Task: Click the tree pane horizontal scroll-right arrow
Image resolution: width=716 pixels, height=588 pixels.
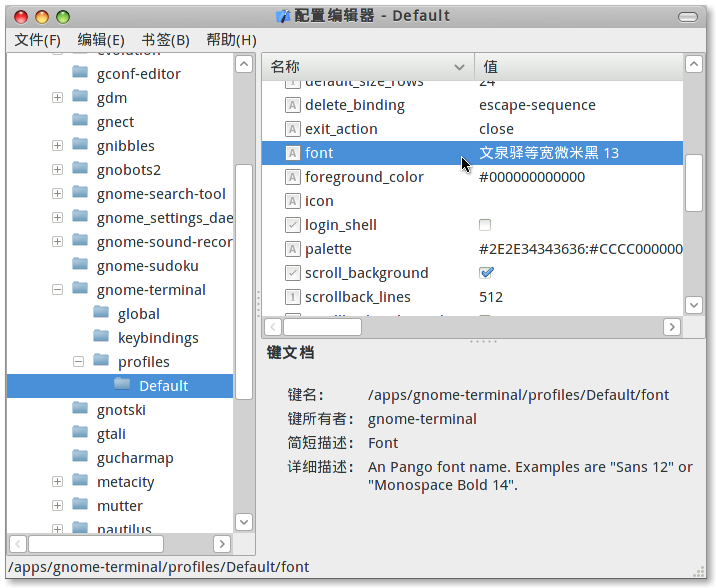Action: point(222,544)
